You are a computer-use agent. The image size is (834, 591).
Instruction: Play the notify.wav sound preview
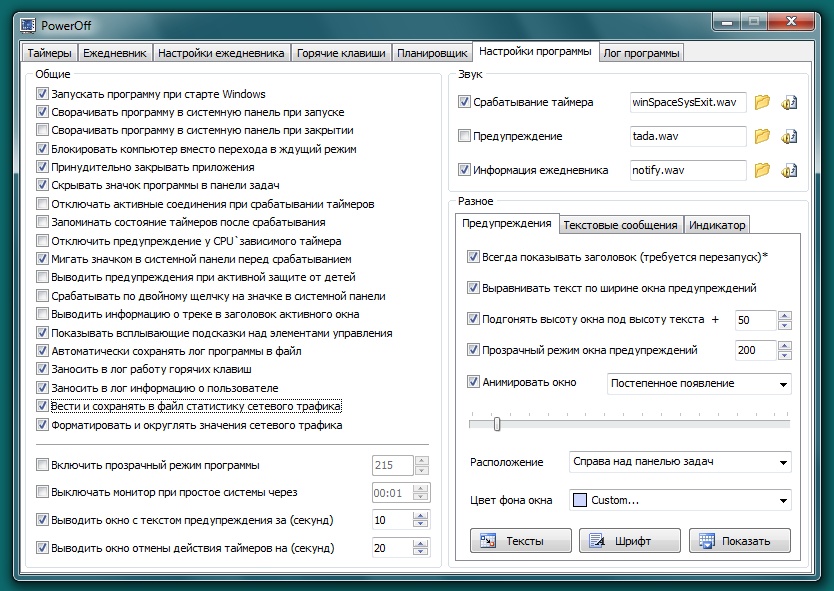click(x=789, y=170)
